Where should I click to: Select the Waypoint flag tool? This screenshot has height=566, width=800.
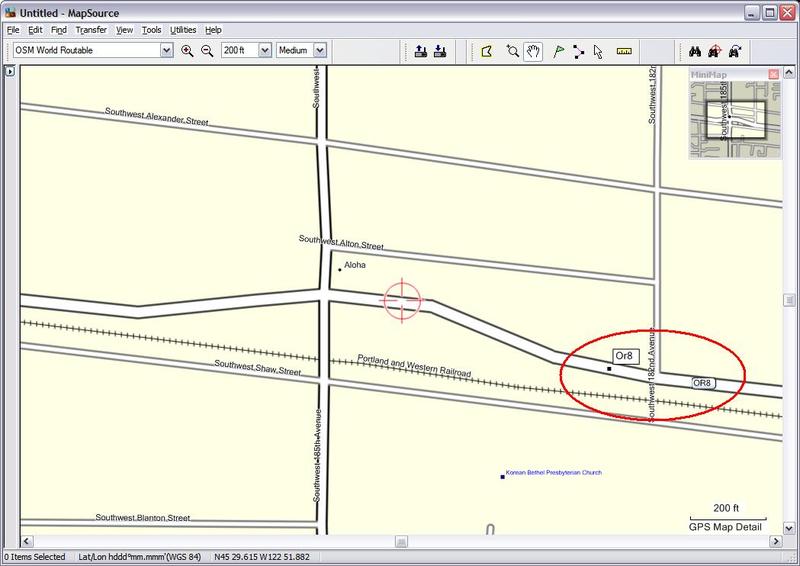tap(559, 51)
